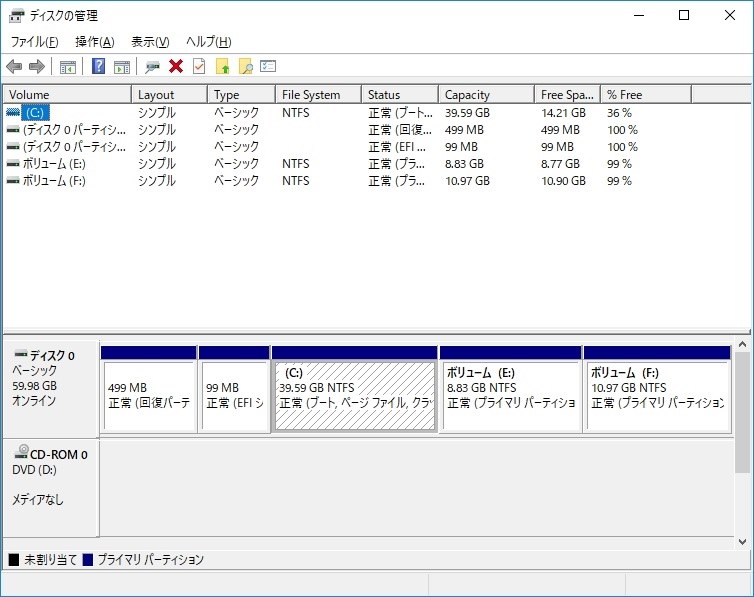The image size is (754, 597).
Task: Click the Show/Hide console tree icon
Action: [68, 67]
